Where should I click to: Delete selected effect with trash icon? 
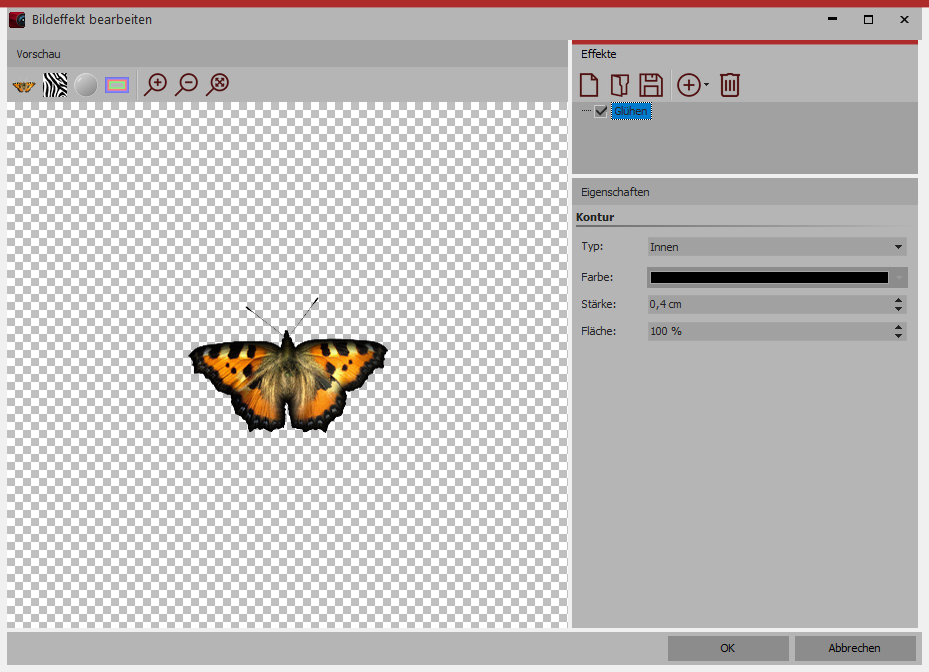[730, 85]
